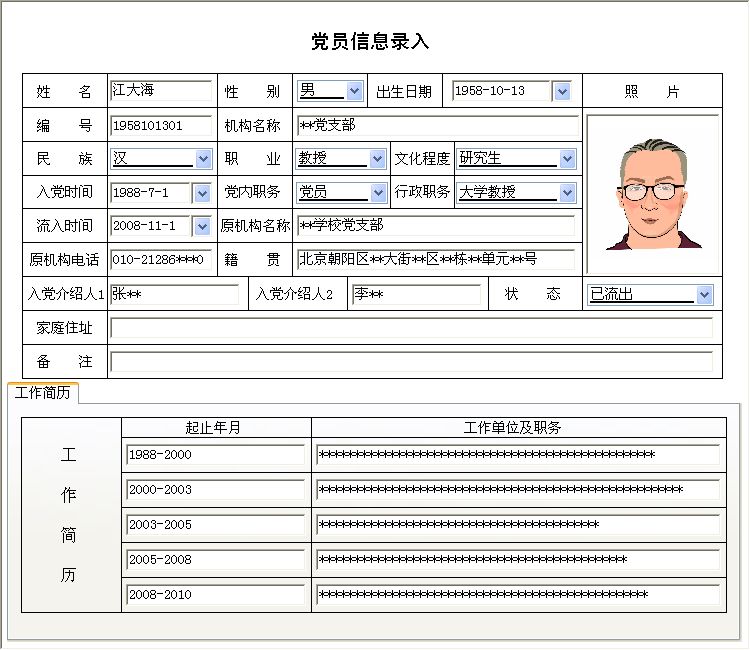Expand the 出生日期 date picker arrow
The width and height of the screenshot is (750, 650).
point(562,92)
